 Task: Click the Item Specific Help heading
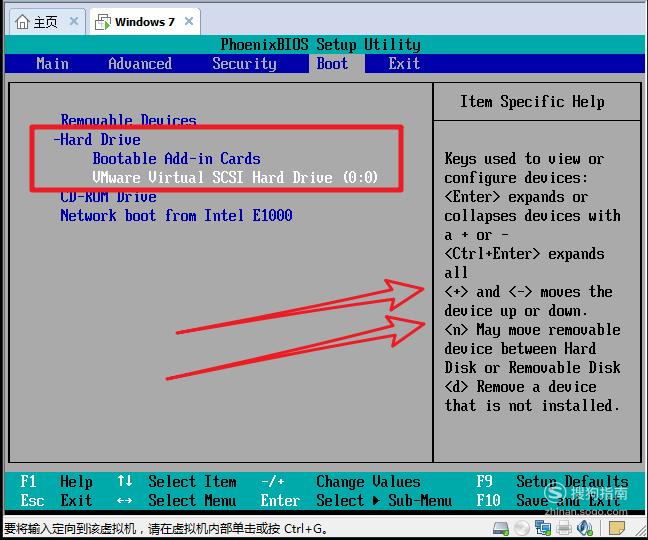click(532, 102)
